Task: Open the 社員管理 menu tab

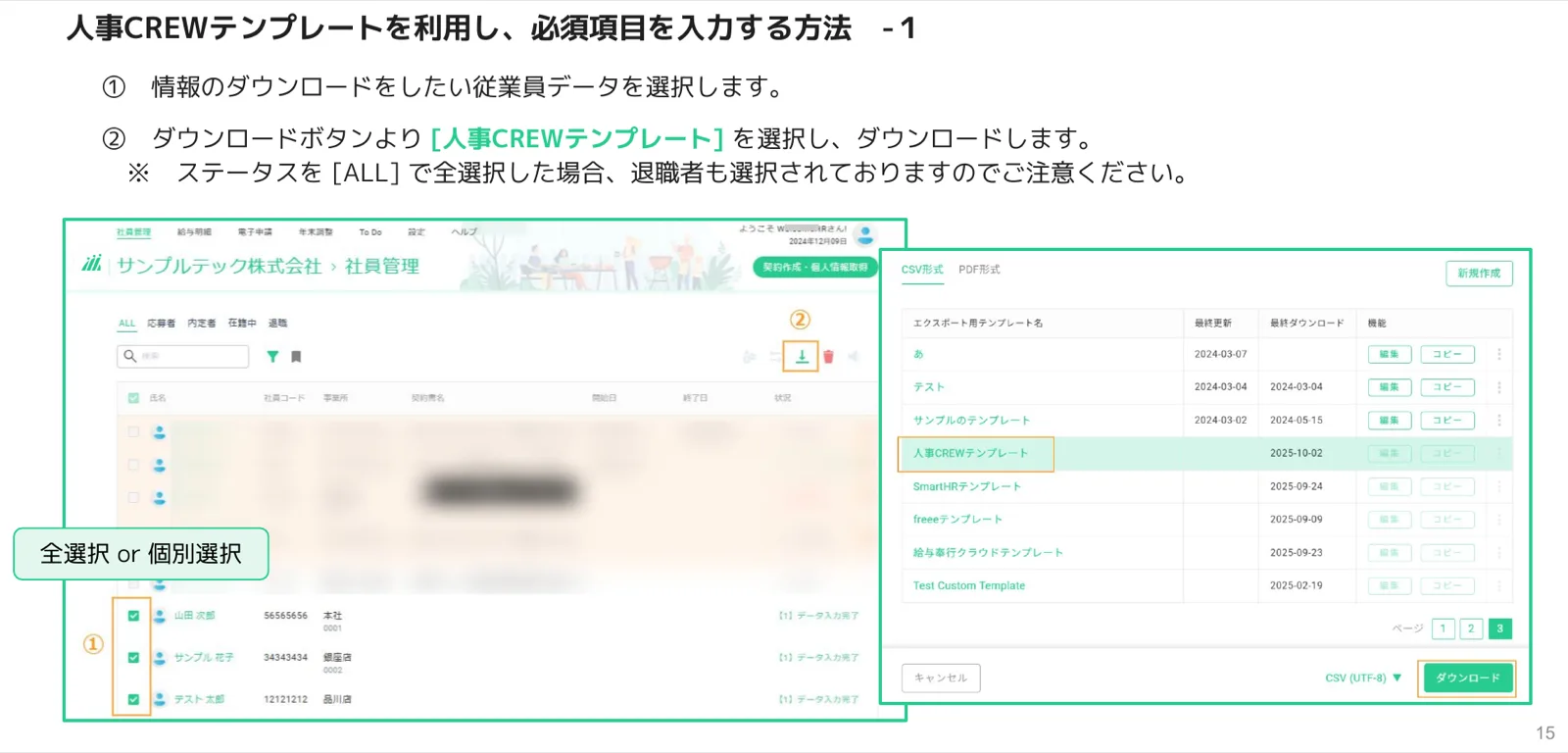Action: 134,232
